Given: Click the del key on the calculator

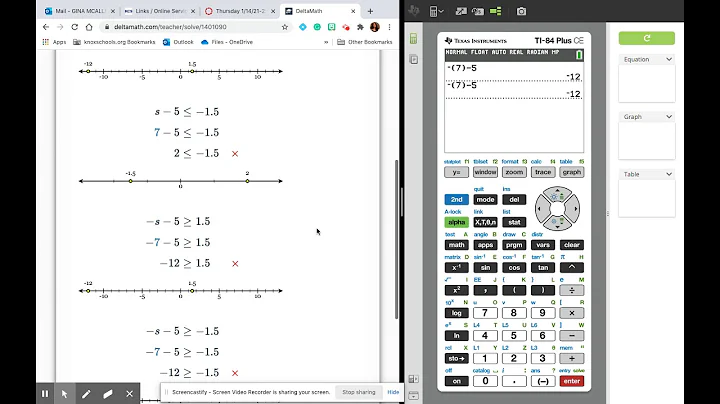Looking at the screenshot, I should click(514, 200).
